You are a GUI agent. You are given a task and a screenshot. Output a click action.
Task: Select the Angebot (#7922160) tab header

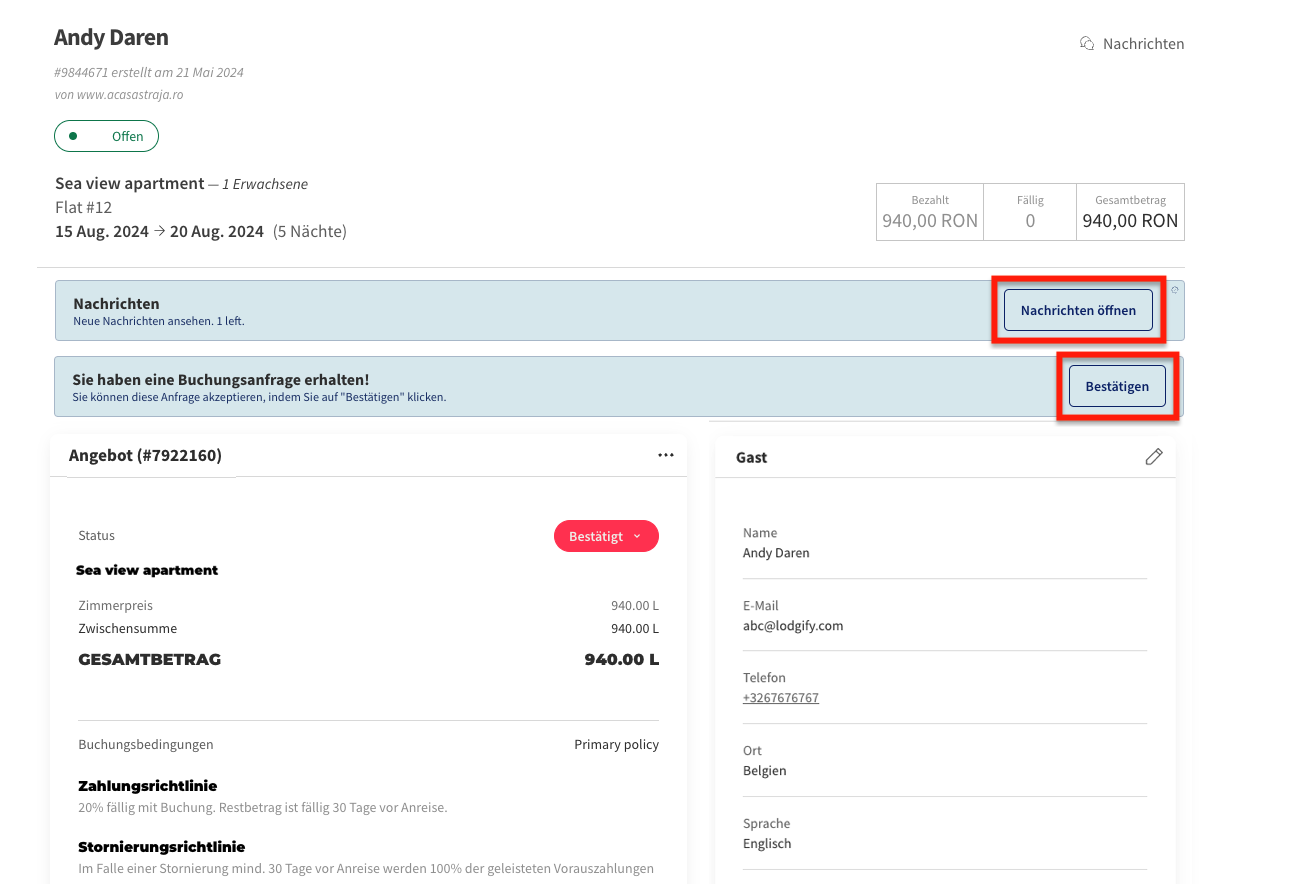pos(145,456)
